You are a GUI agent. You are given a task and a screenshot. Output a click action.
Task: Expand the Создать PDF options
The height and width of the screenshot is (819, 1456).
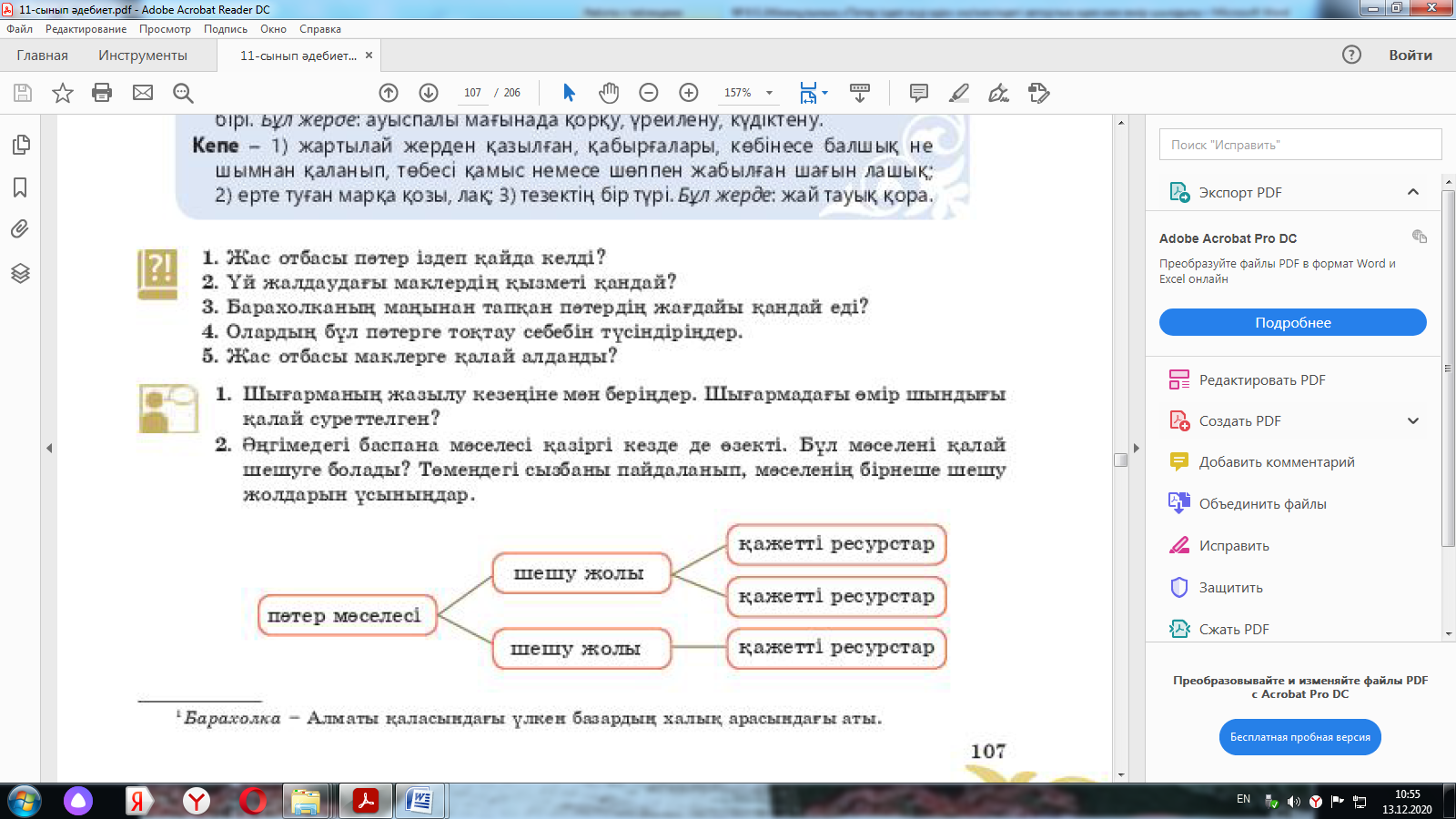[x=1412, y=421]
